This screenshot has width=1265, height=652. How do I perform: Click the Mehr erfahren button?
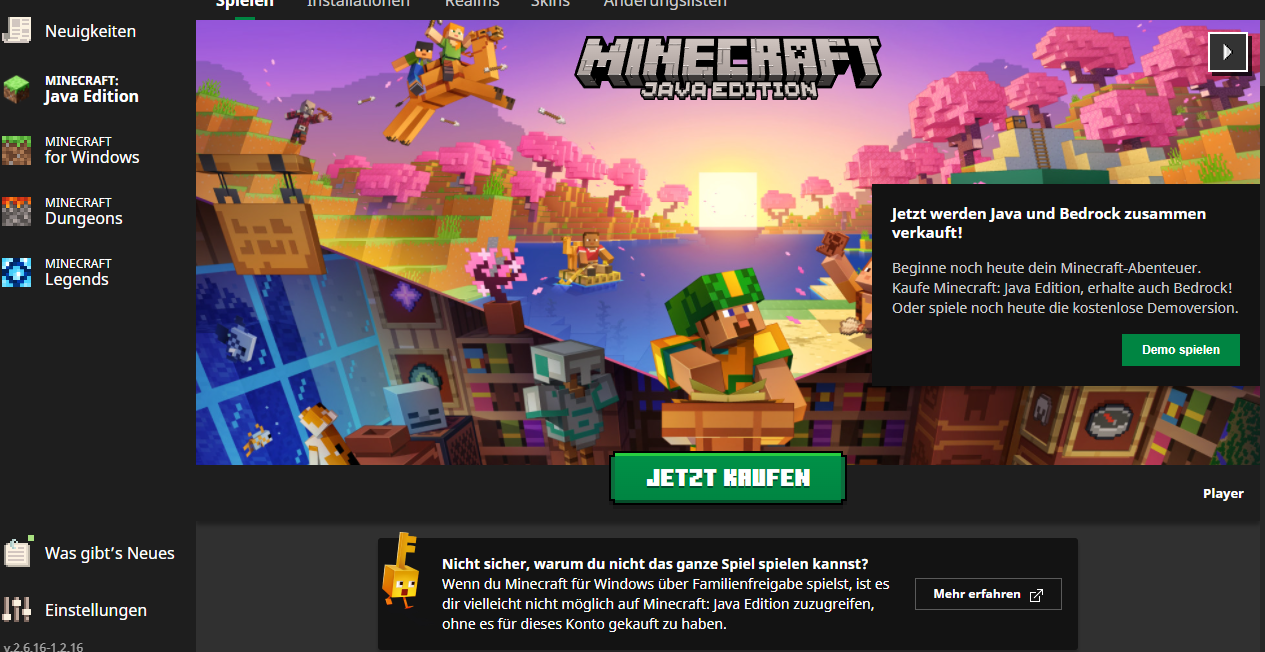[x=988, y=593]
